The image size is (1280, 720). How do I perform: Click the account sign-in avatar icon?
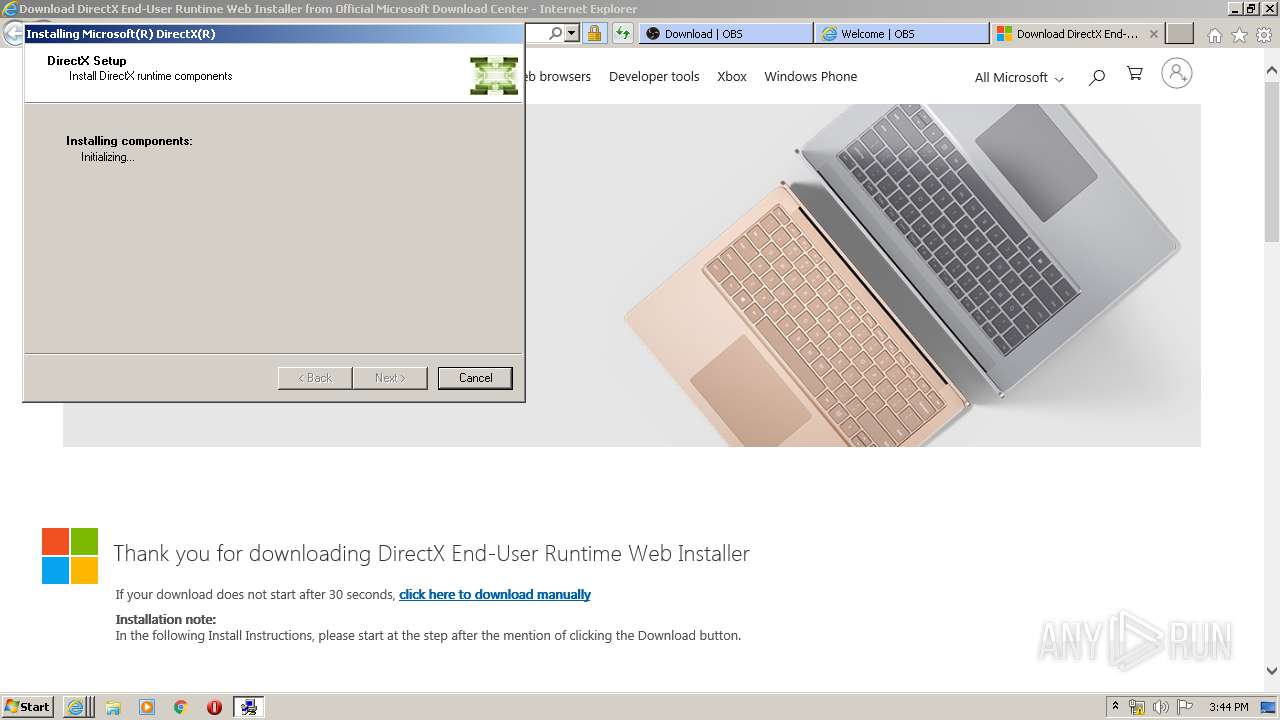(x=1177, y=73)
